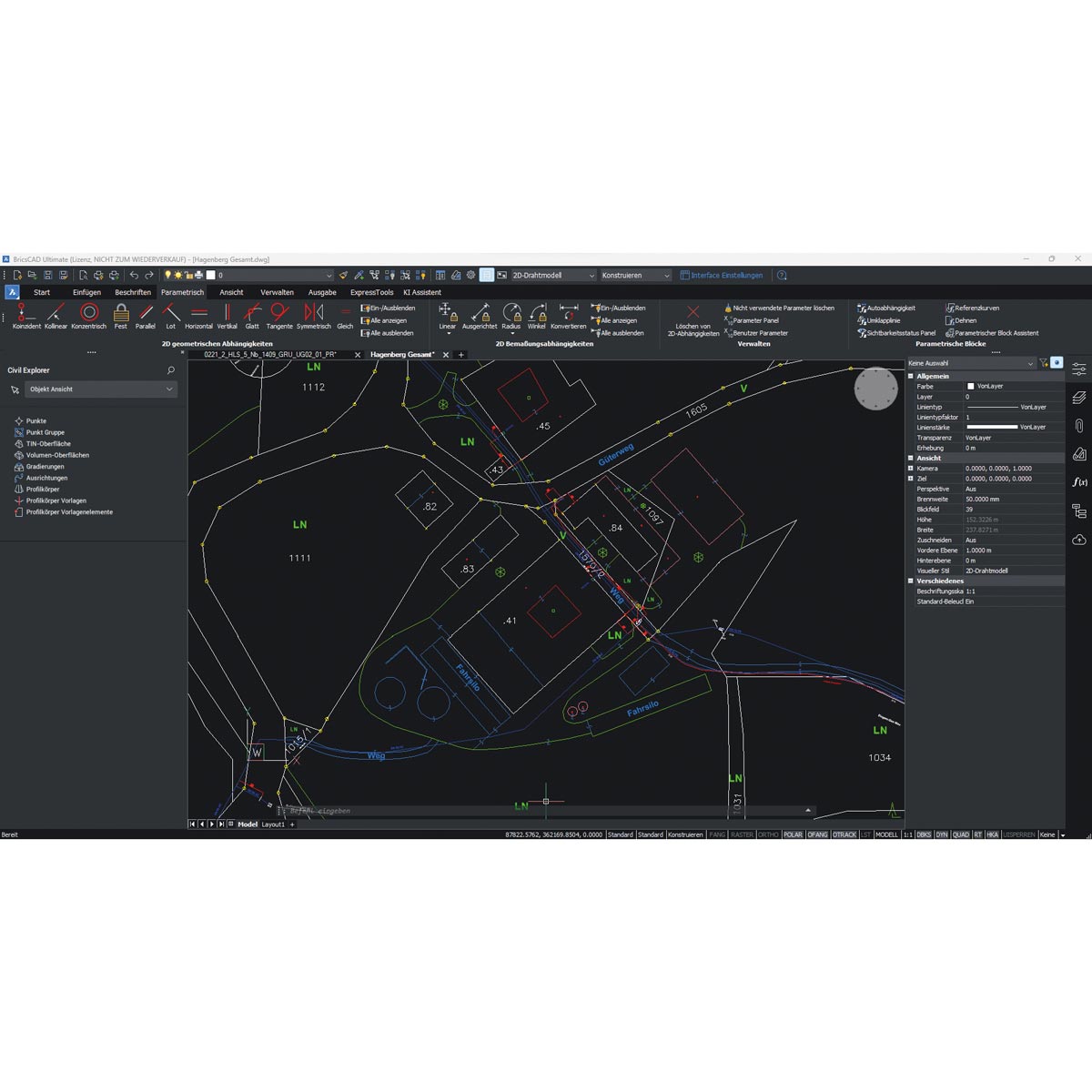Viewport: 1092px width, 1092px height.
Task: Toggle ORTHO mode in status bar
Action: [768, 834]
